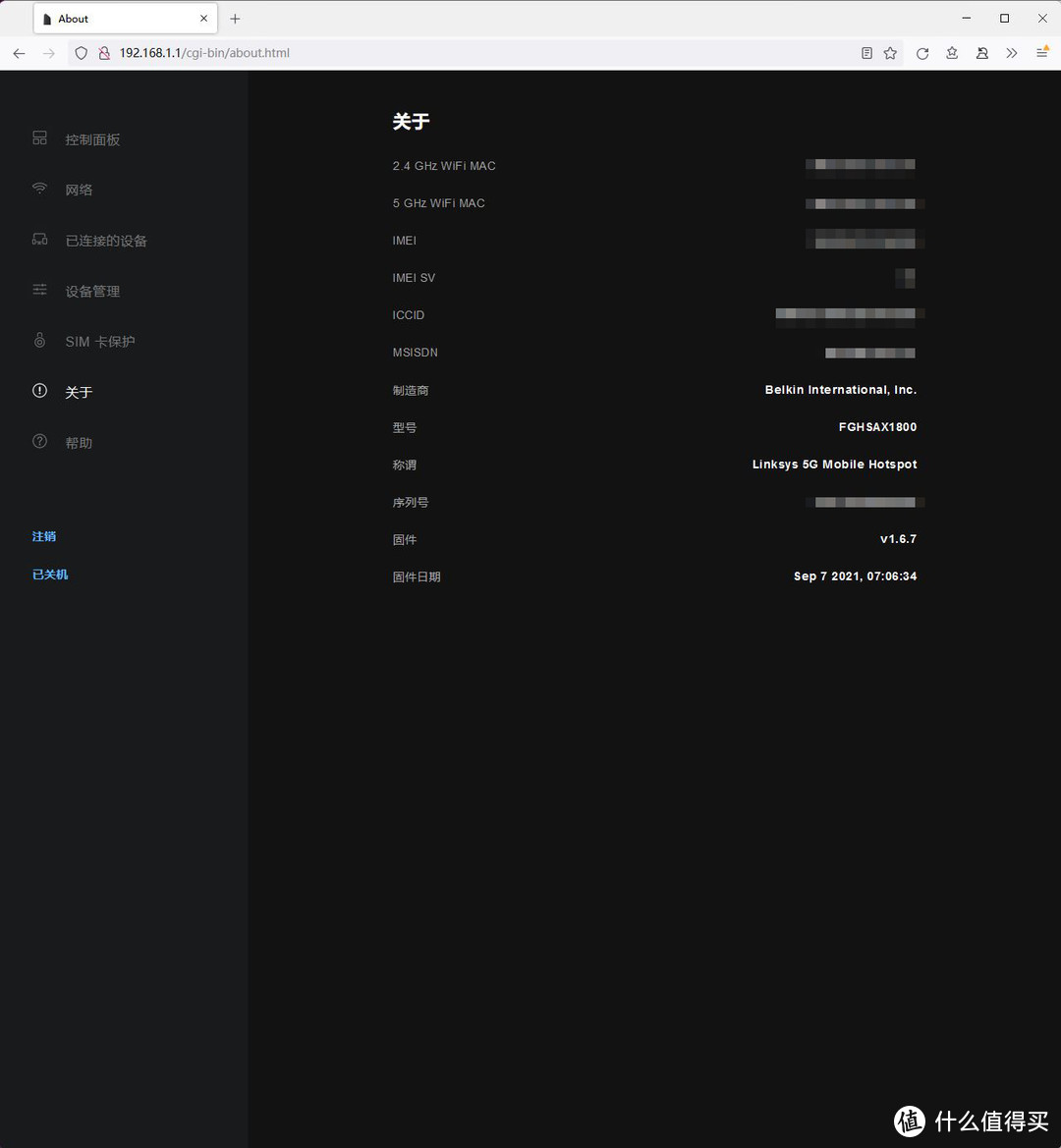Click the connected devices icon
Screen dimensions: 1061x1148
39,239
